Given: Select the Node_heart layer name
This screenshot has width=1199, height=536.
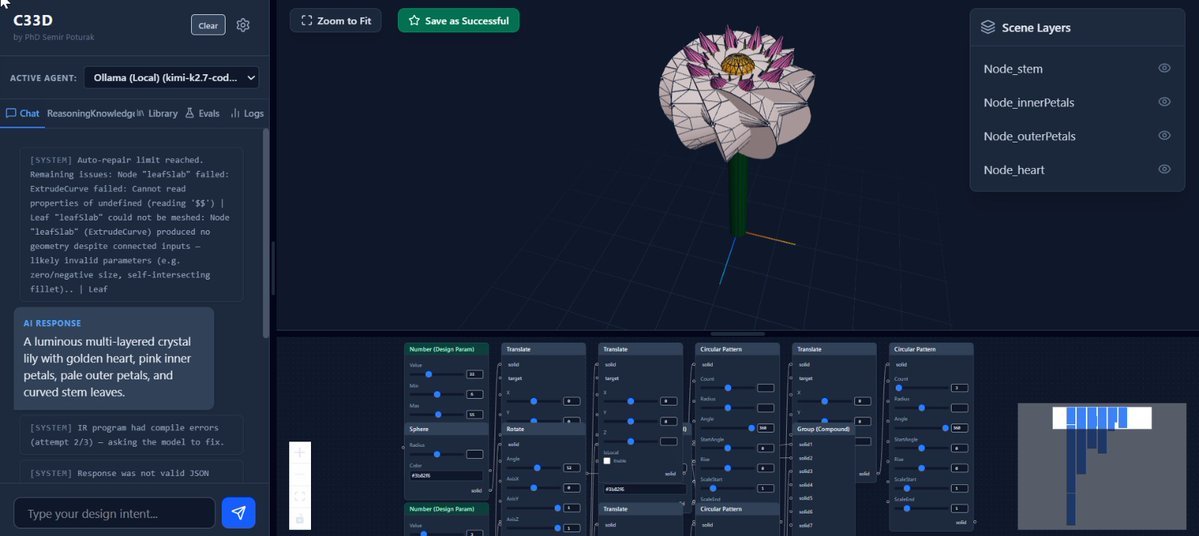Looking at the screenshot, I should (1014, 170).
